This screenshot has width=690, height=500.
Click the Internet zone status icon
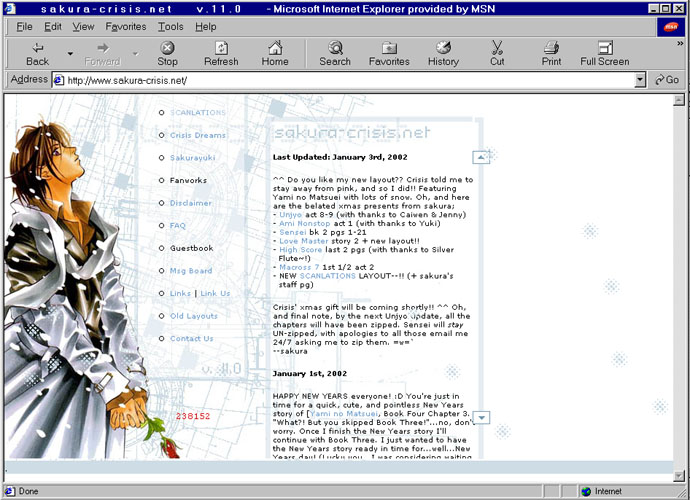[586, 491]
